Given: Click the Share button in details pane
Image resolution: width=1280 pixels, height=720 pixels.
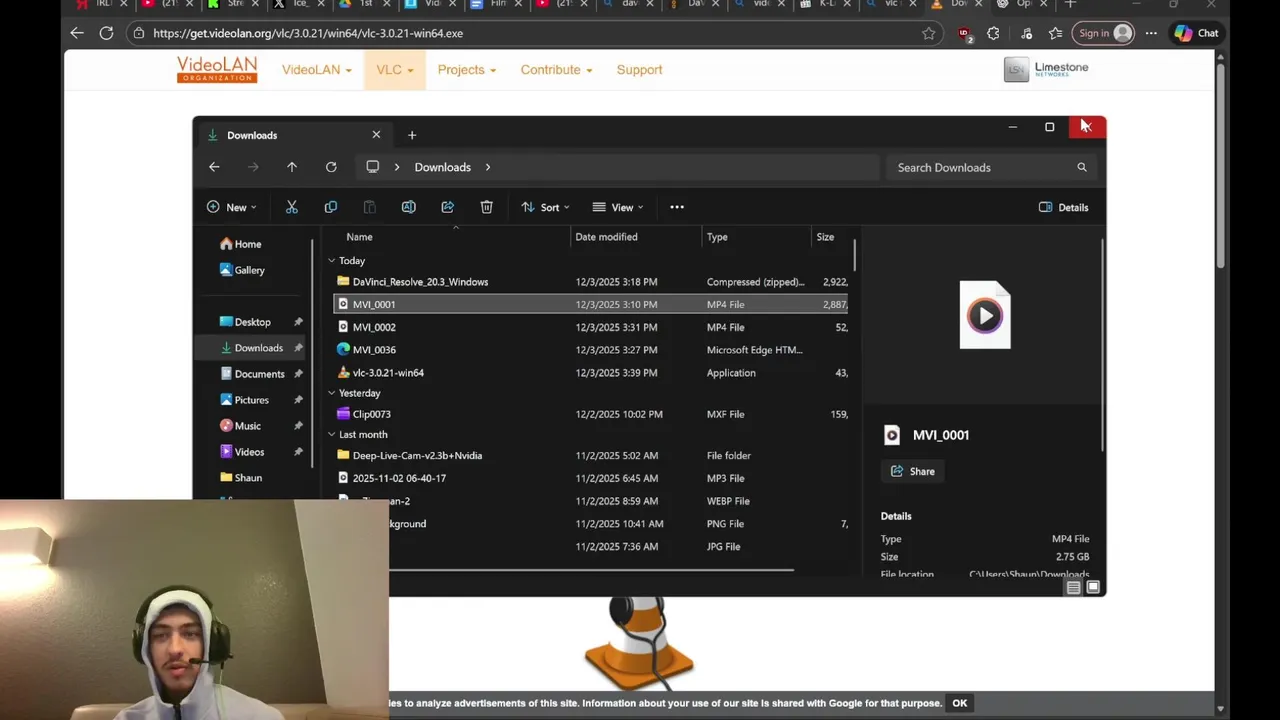Looking at the screenshot, I should click(912, 471).
